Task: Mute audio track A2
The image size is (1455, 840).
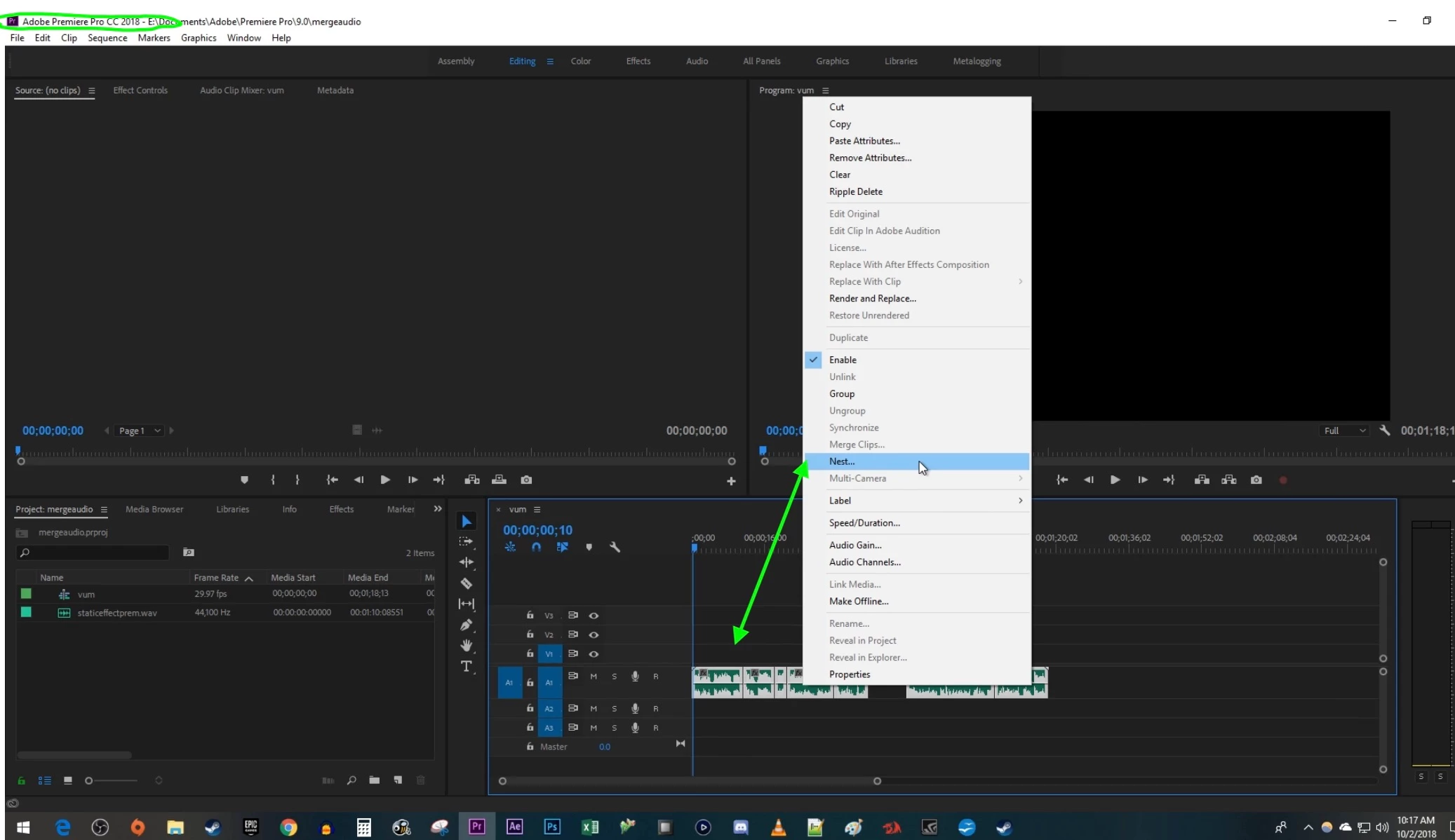Action: coord(594,708)
